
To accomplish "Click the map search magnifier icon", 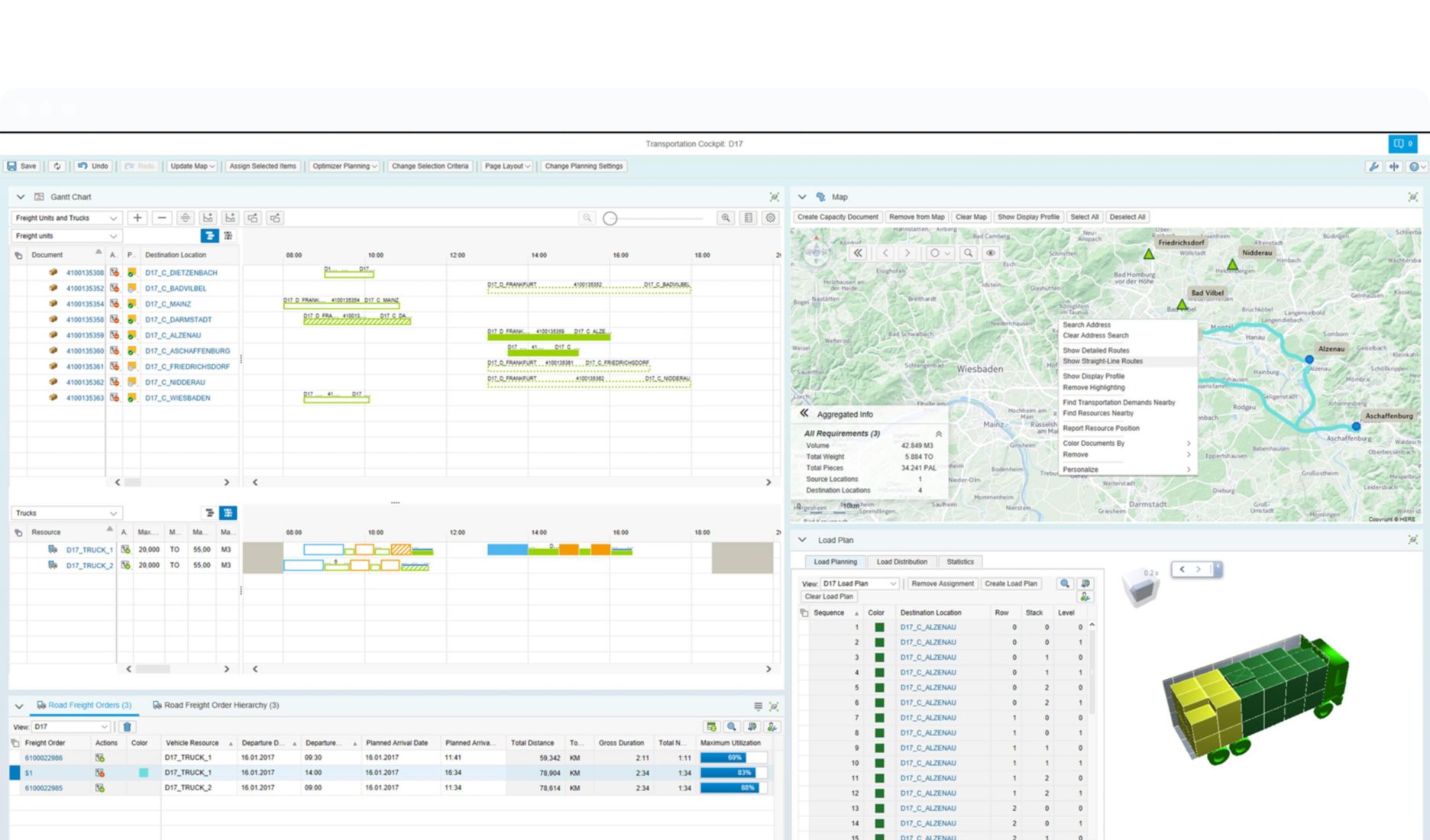I will (x=968, y=253).
